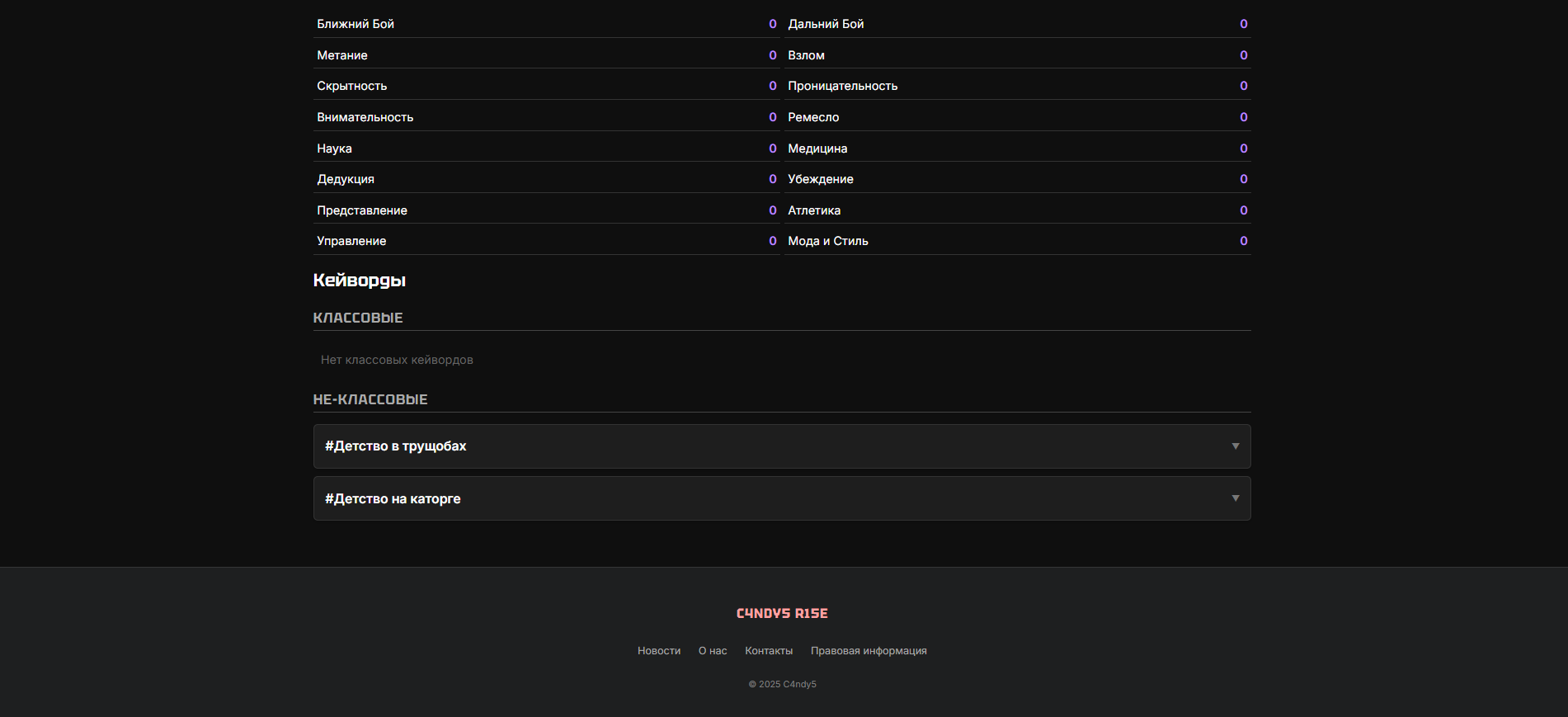Select the Мода и Стиль skill label
This screenshot has height=717, width=1568.
pos(828,241)
